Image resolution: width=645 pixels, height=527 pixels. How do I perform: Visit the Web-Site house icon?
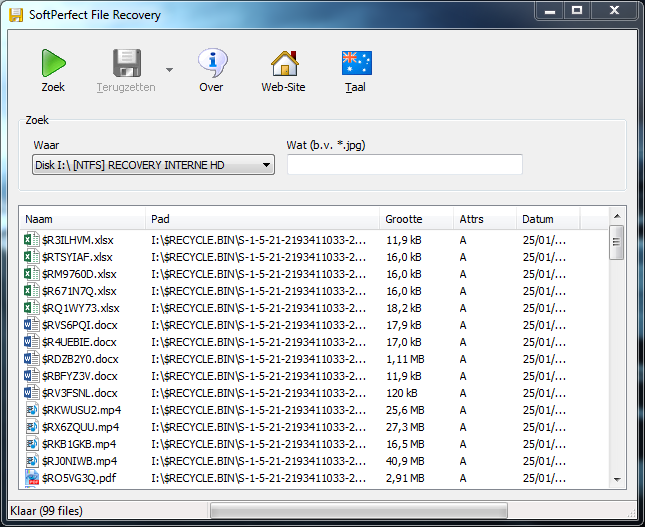click(284, 63)
